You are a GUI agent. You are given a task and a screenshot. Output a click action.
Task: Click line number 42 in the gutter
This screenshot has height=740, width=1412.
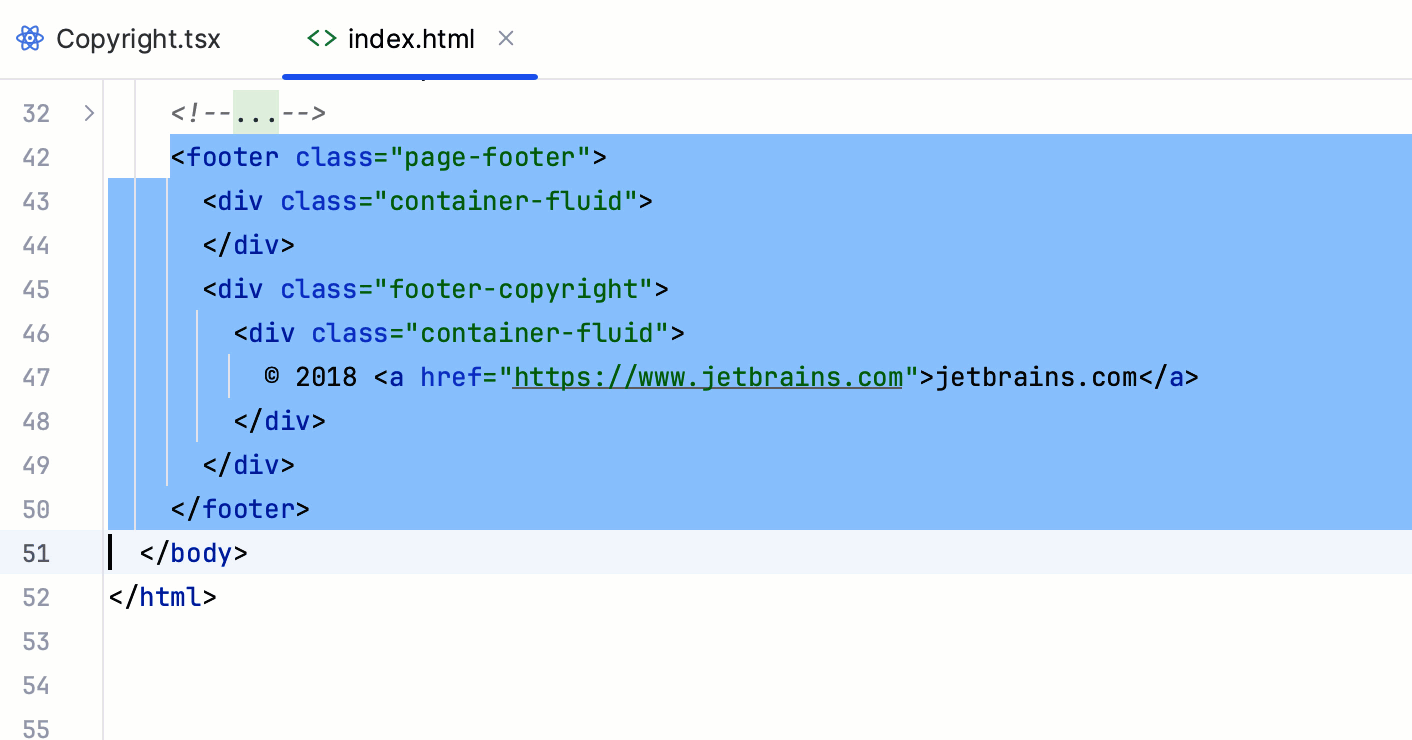coord(36,157)
